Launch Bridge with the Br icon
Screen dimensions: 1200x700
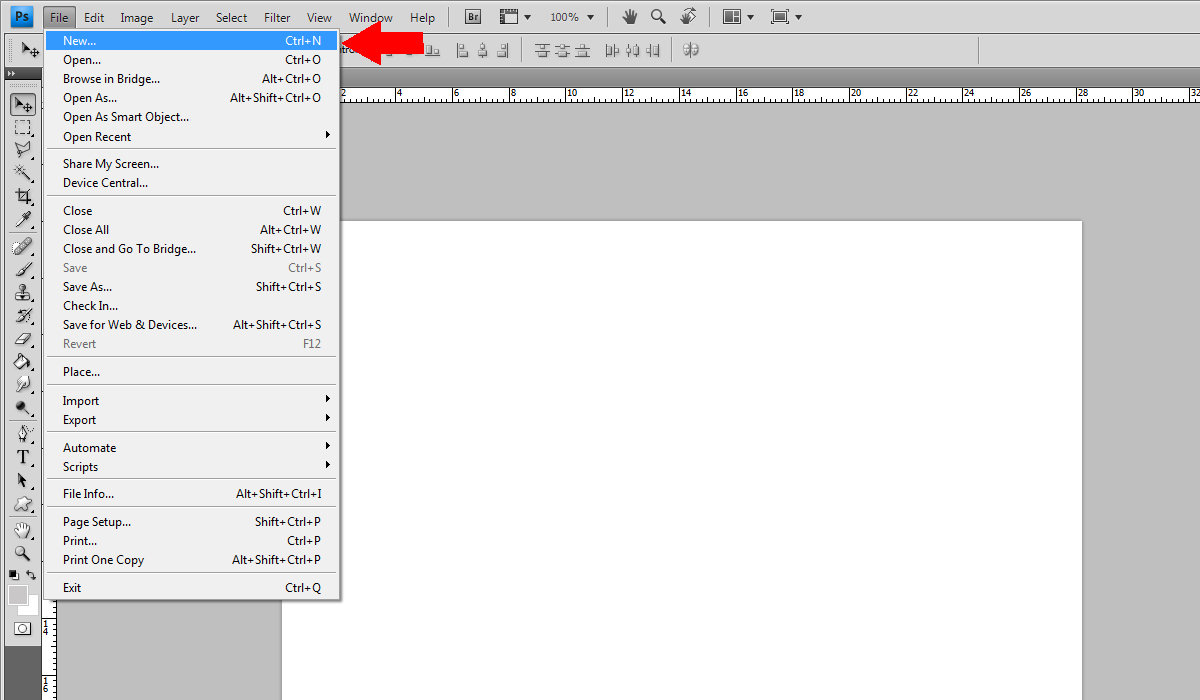(473, 17)
